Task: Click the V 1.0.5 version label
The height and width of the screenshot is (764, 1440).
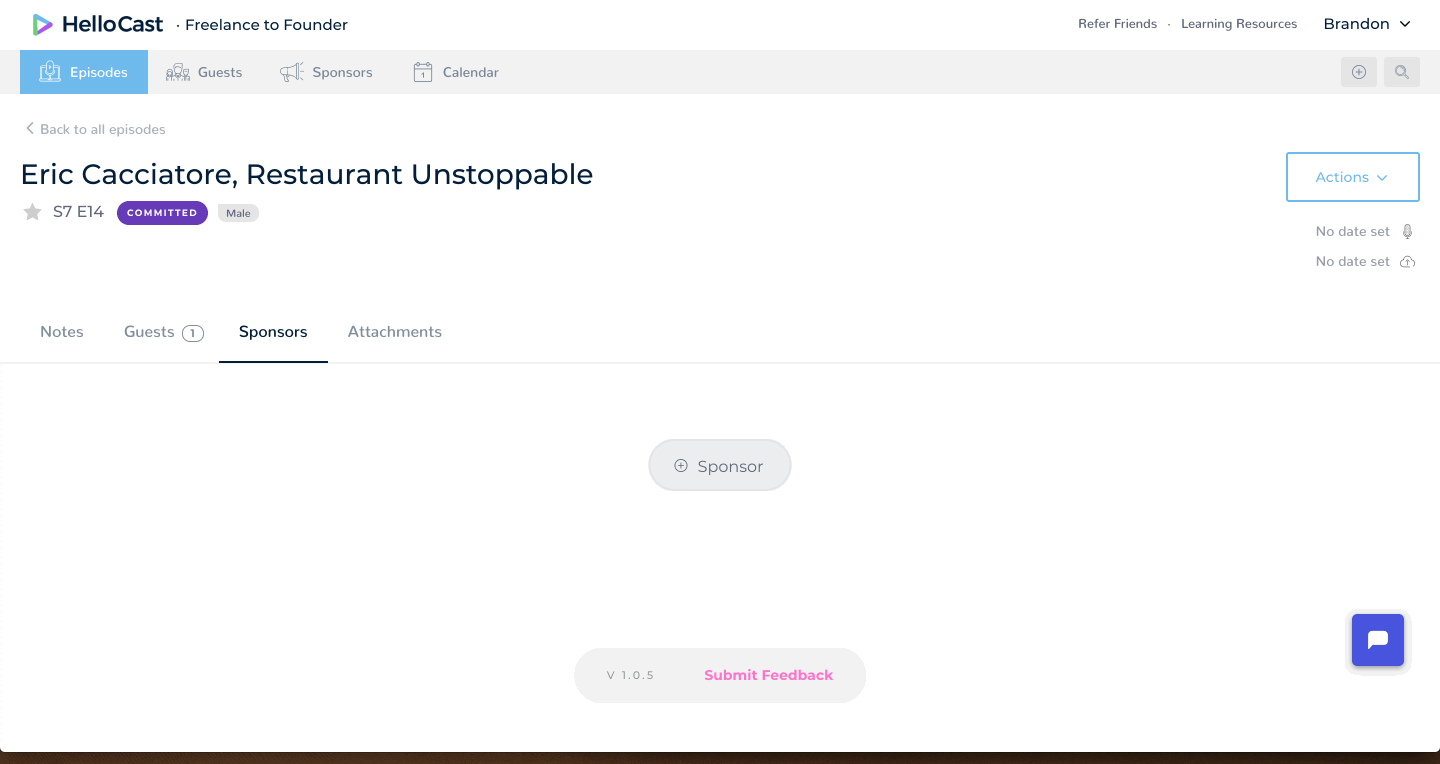Action: click(630, 675)
